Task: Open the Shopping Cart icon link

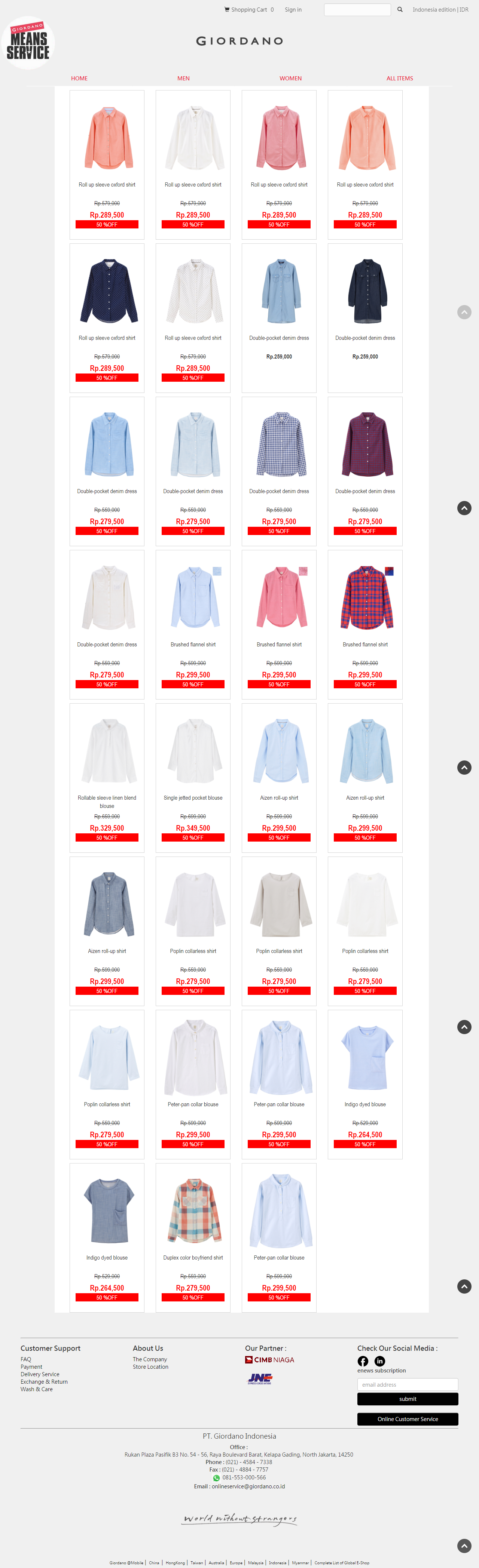Action: pos(249,10)
